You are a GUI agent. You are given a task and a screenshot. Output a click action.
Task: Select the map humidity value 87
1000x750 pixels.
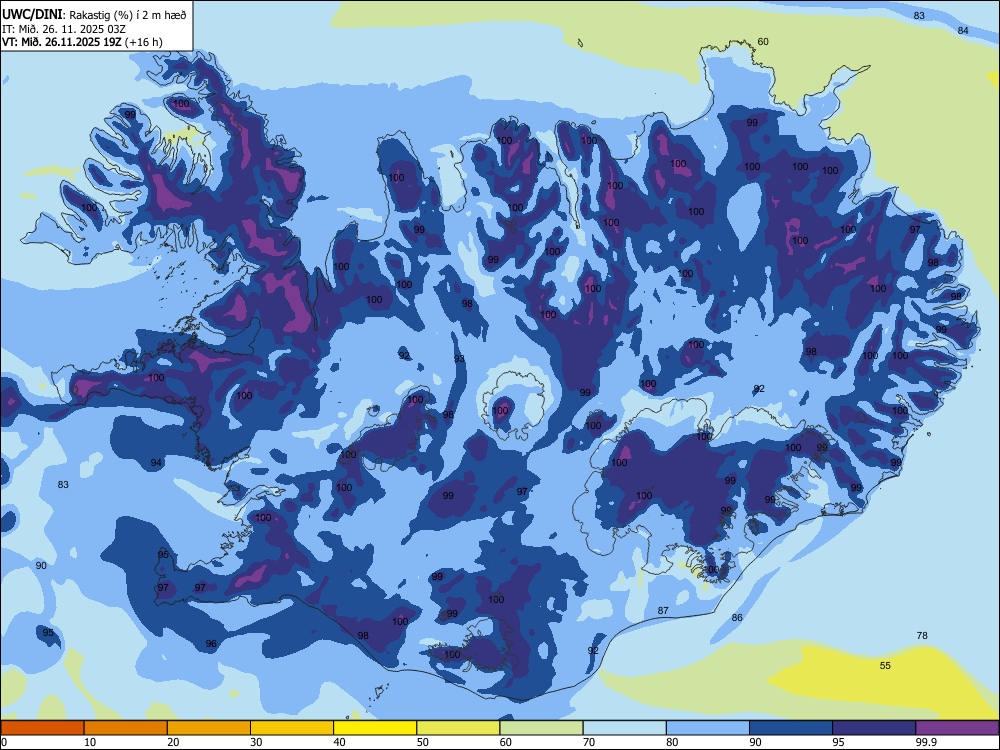point(663,611)
